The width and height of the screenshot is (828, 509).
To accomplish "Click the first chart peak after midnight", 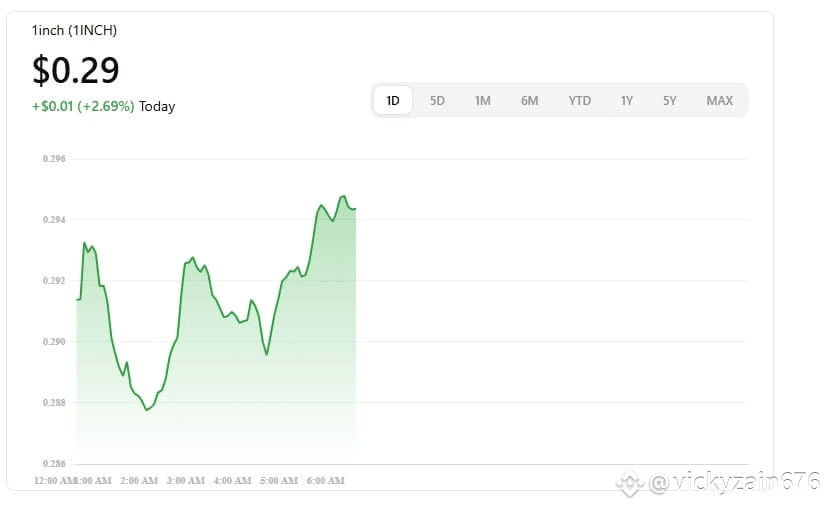I will 84,243.
